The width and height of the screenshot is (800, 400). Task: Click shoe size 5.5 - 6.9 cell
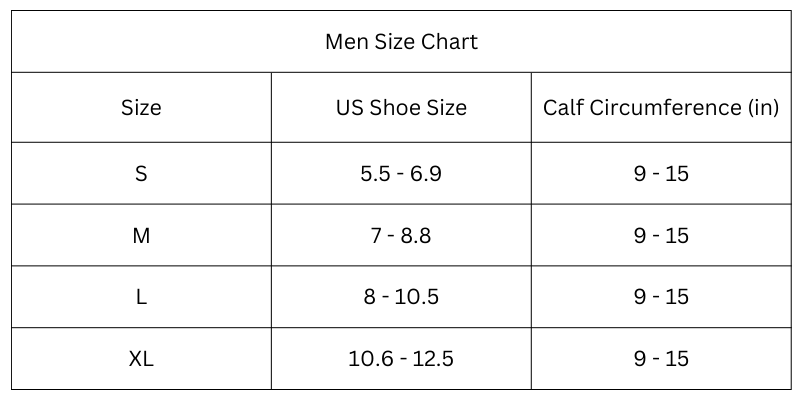pyautogui.click(x=401, y=173)
